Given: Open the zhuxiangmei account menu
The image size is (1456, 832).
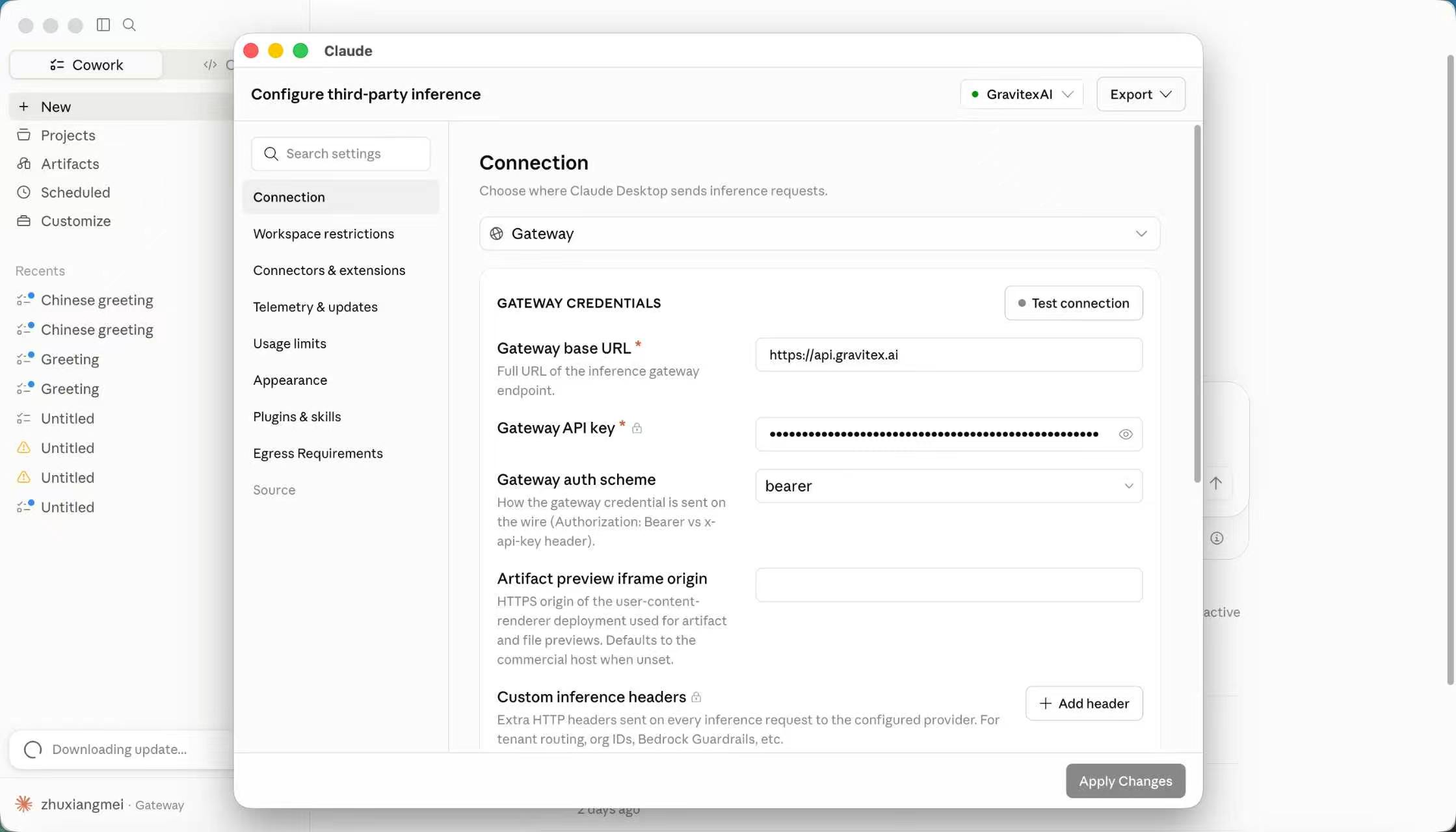Looking at the screenshot, I should pyautogui.click(x=99, y=805).
